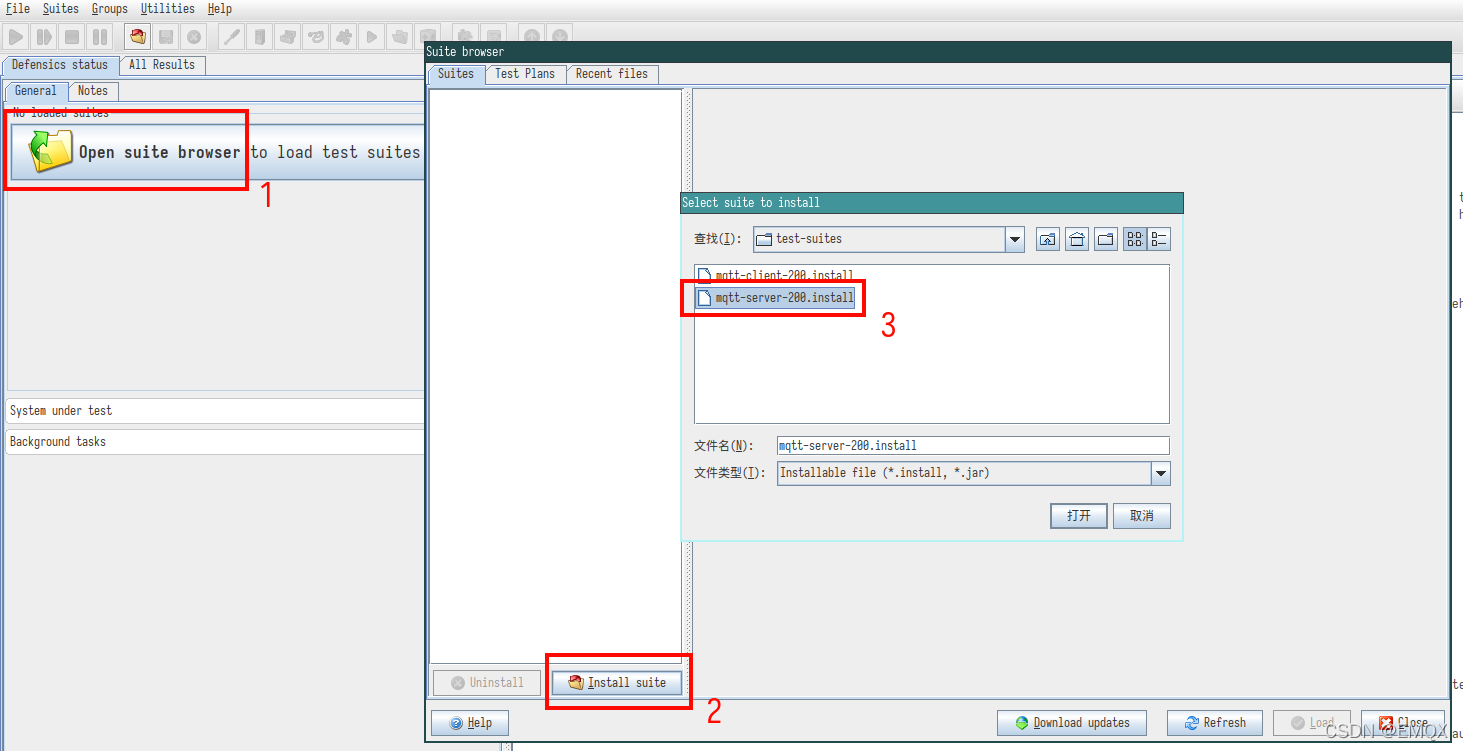Open the Suites menu in menu bar
This screenshot has height=751, width=1463.
click(60, 9)
